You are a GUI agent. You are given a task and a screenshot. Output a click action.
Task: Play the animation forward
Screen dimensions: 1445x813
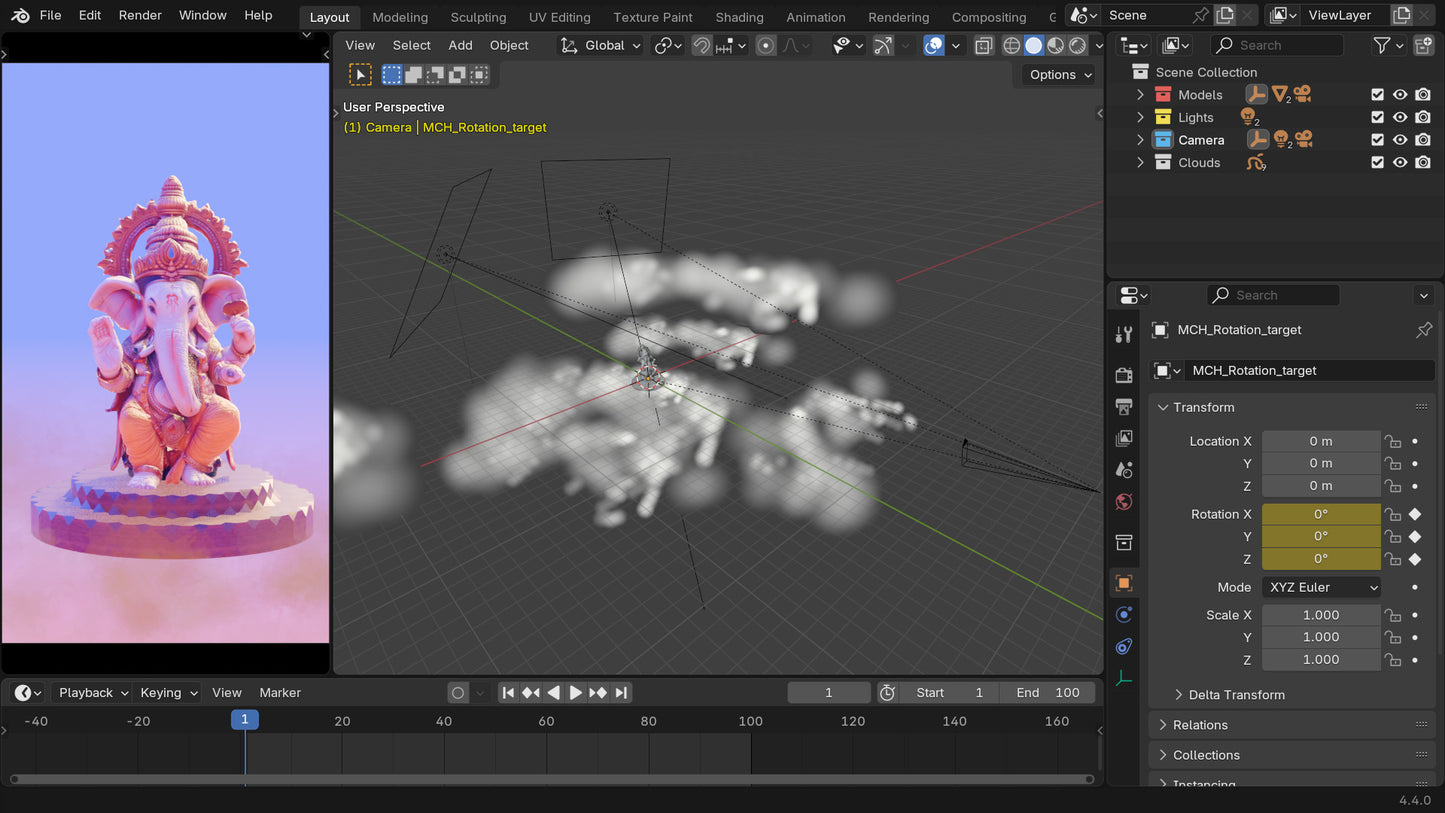575,692
